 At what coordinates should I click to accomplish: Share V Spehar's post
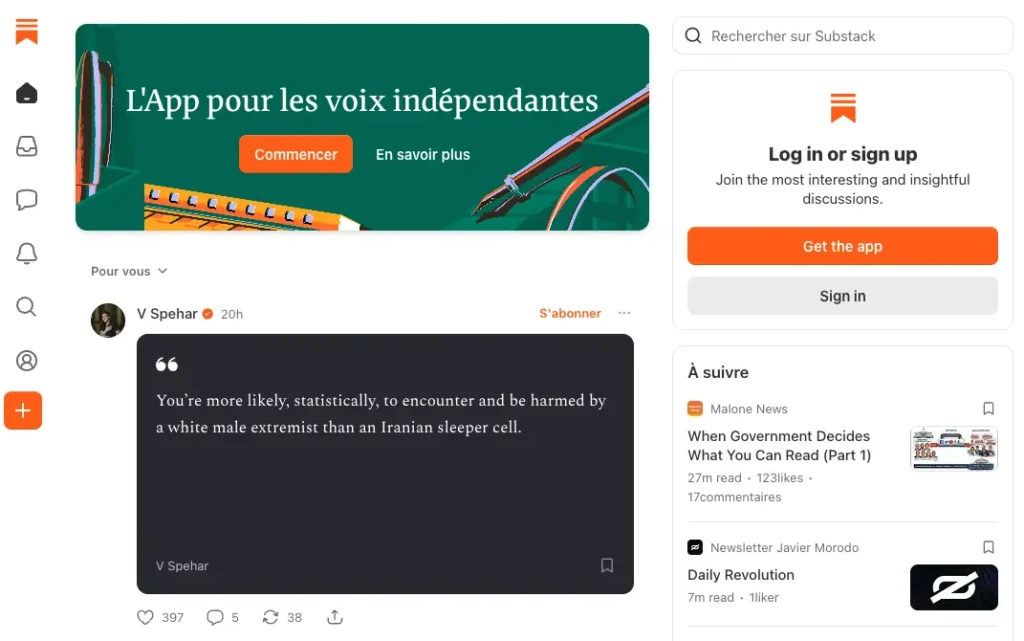pyautogui.click(x=335, y=617)
